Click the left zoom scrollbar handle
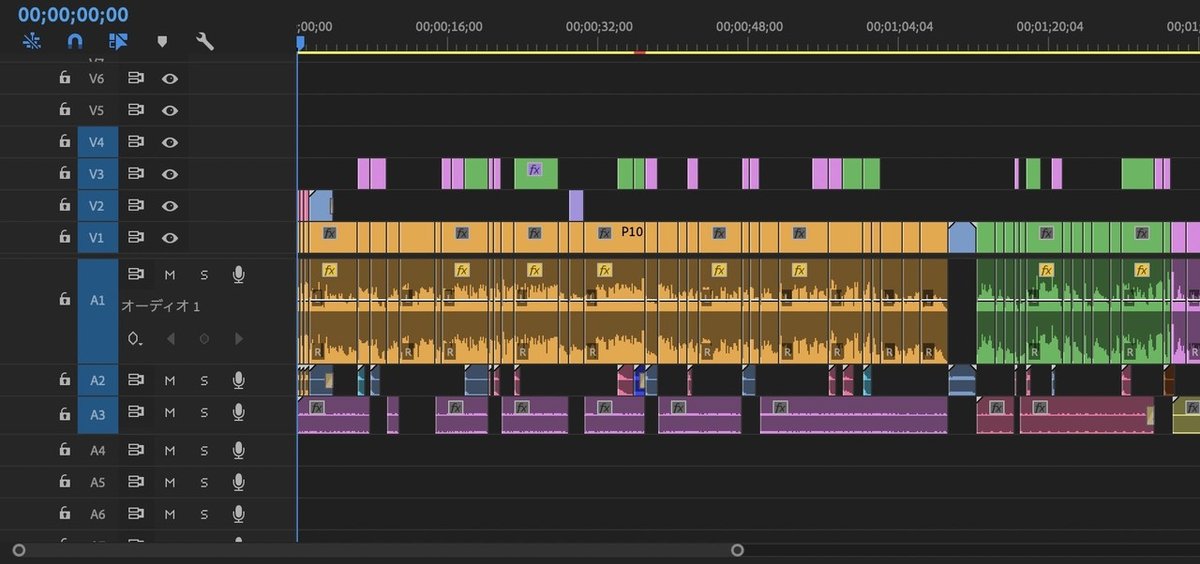Image resolution: width=1200 pixels, height=564 pixels. click(18, 550)
